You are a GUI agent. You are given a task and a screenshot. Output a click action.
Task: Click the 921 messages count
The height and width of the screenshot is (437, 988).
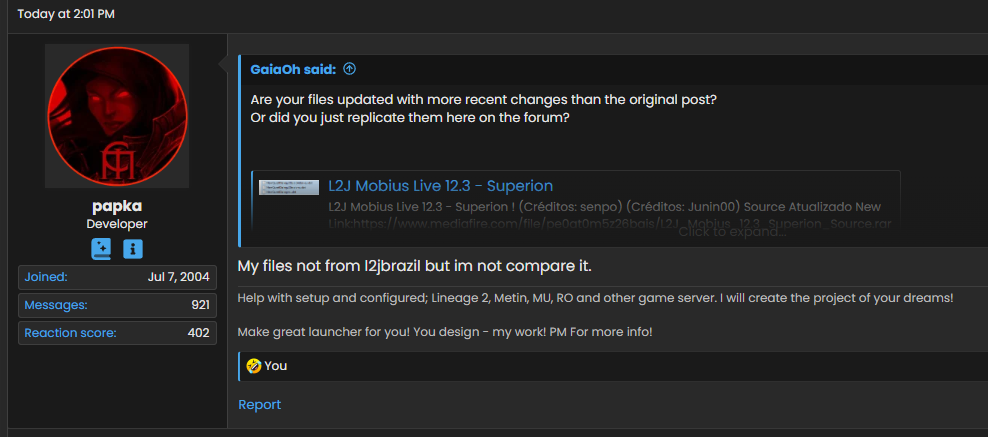coord(199,305)
